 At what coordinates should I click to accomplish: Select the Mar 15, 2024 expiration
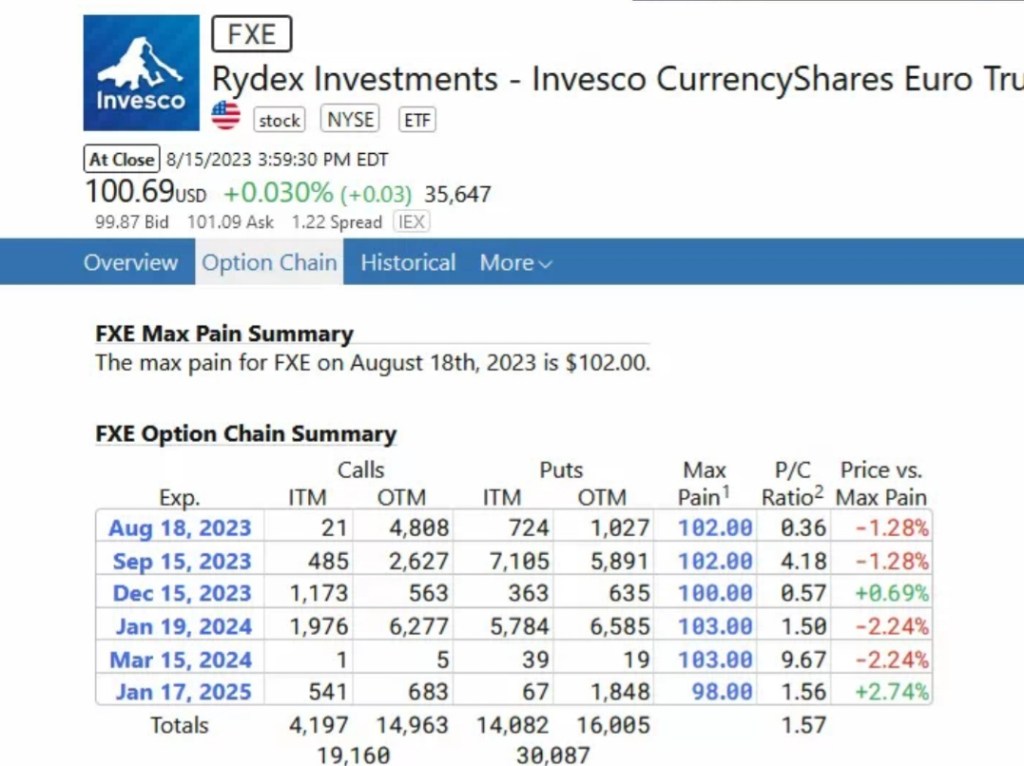tap(180, 660)
